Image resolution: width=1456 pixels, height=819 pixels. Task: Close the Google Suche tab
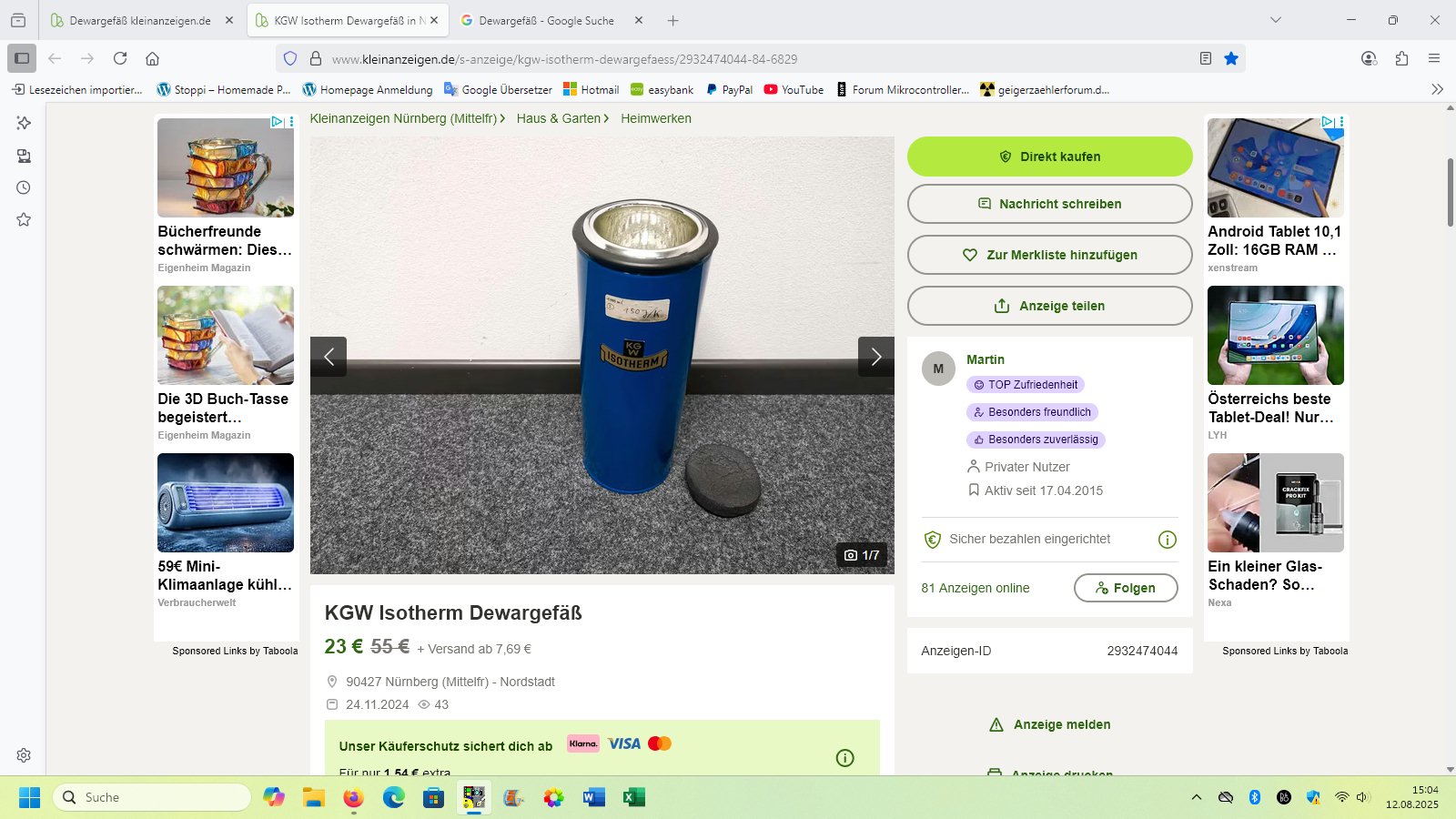(638, 20)
